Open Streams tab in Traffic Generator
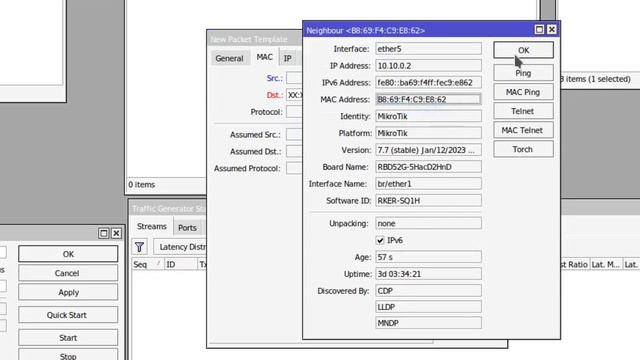This screenshot has width=640, height=360. pyautogui.click(x=152, y=227)
